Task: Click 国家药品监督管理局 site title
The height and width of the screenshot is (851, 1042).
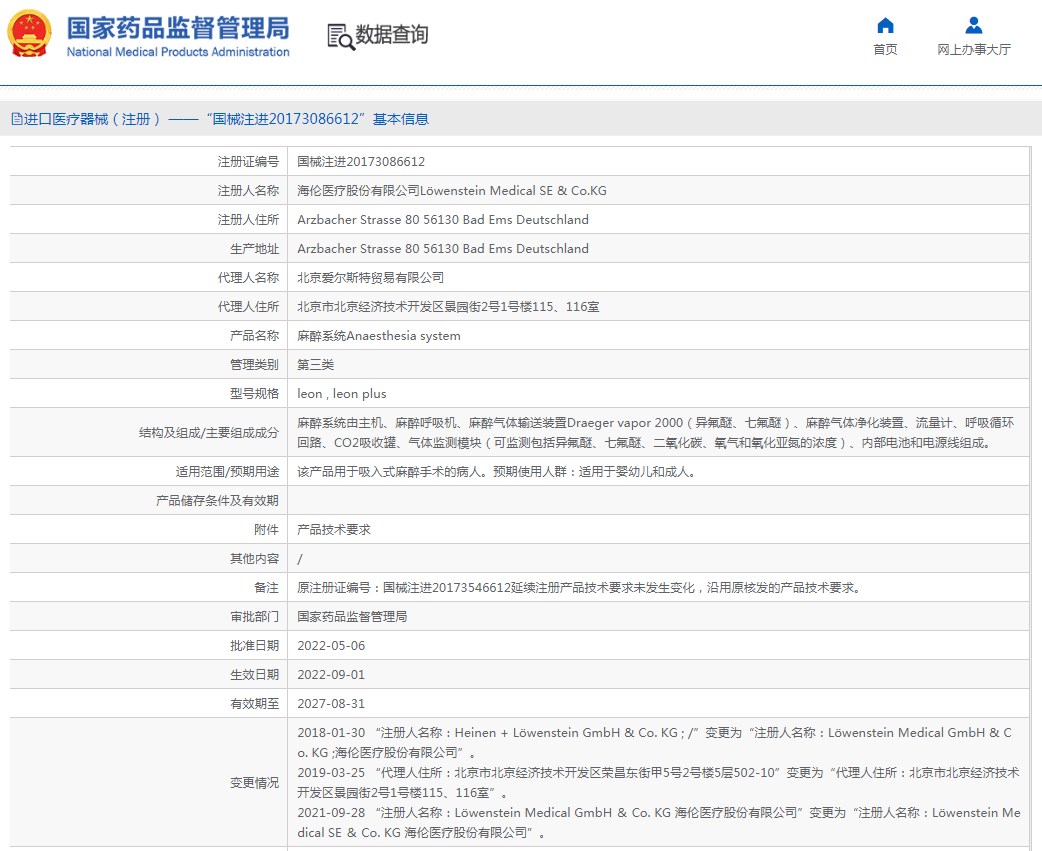Action: [178, 28]
